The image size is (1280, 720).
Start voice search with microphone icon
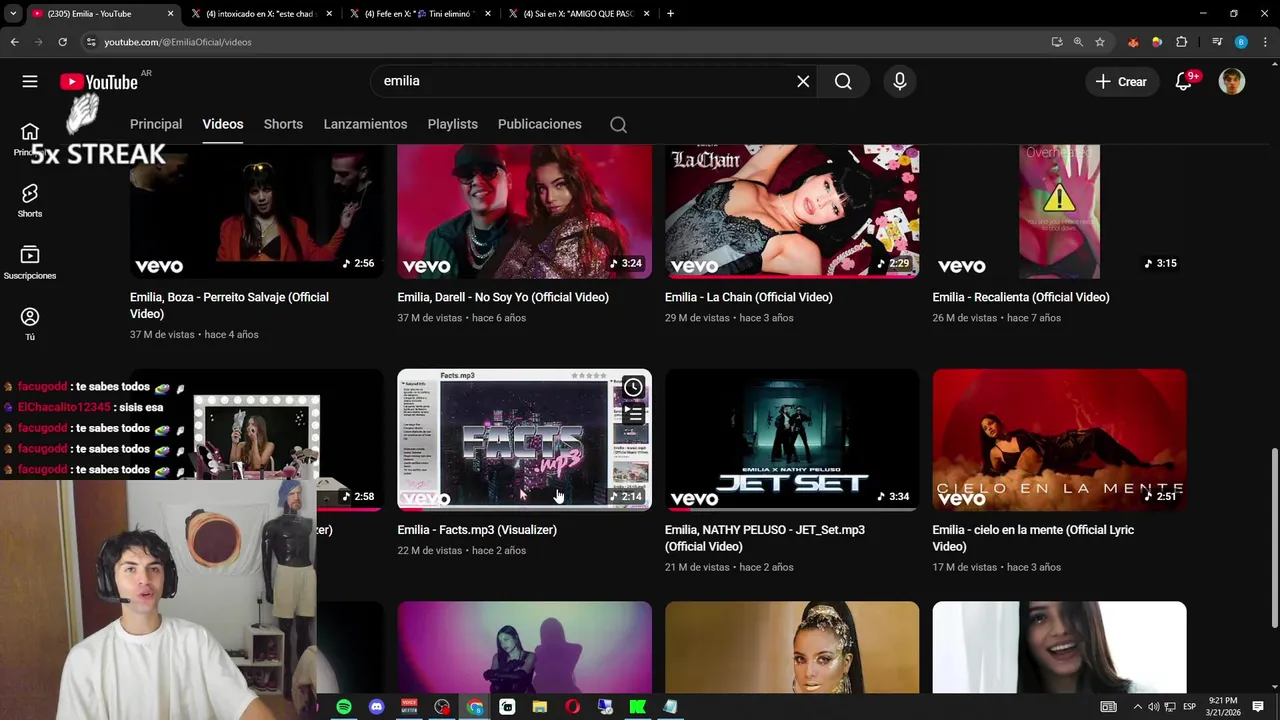(x=899, y=81)
